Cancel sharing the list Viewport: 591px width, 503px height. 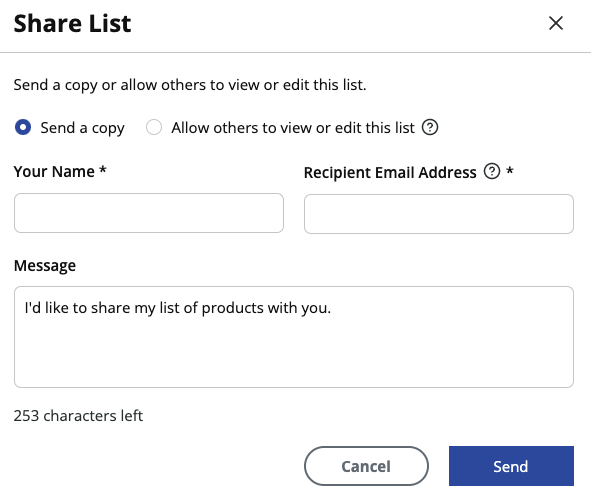366,466
